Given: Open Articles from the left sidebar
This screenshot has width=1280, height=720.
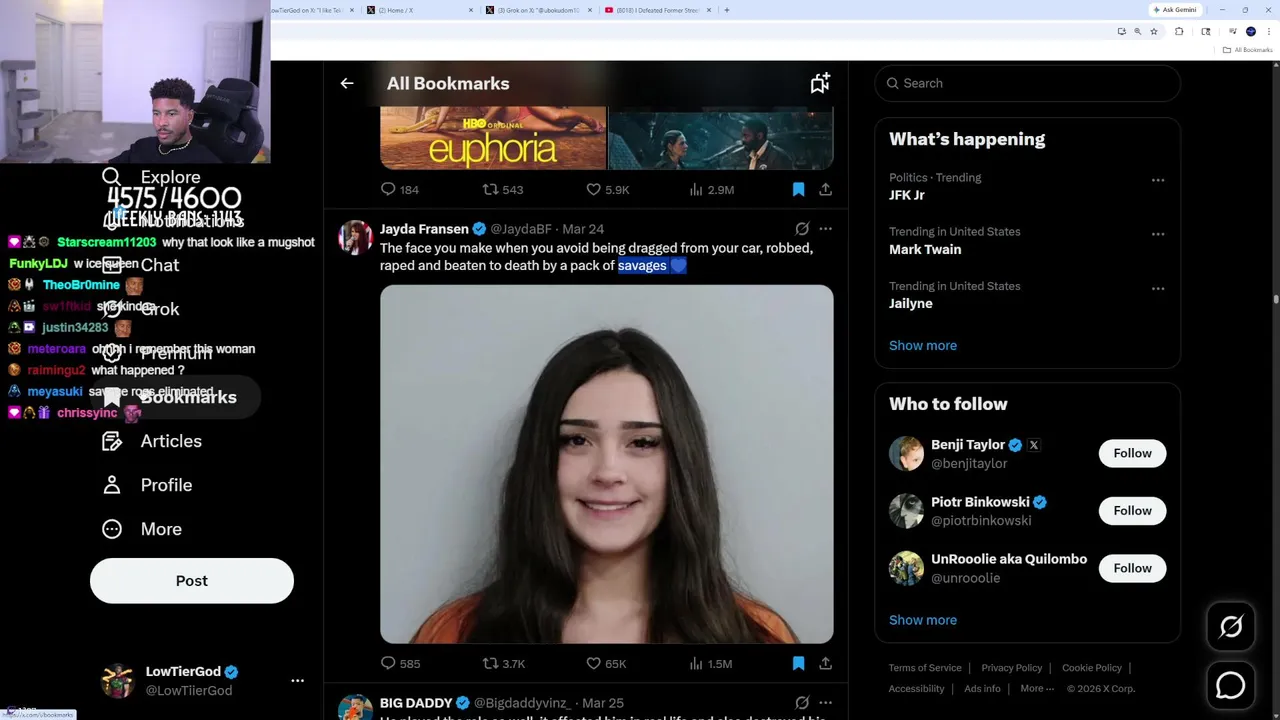Looking at the screenshot, I should [x=151, y=441].
